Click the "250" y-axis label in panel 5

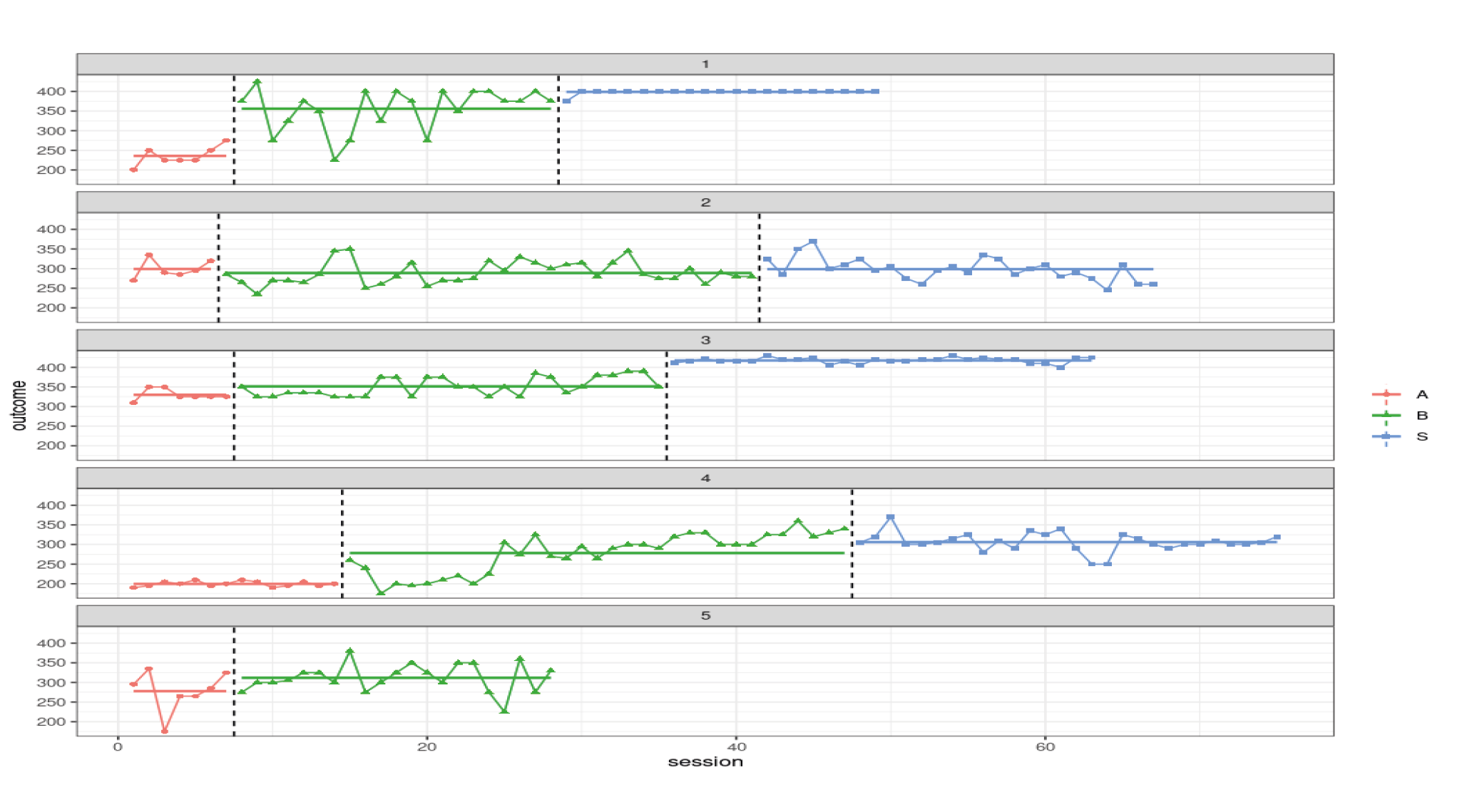51,702
